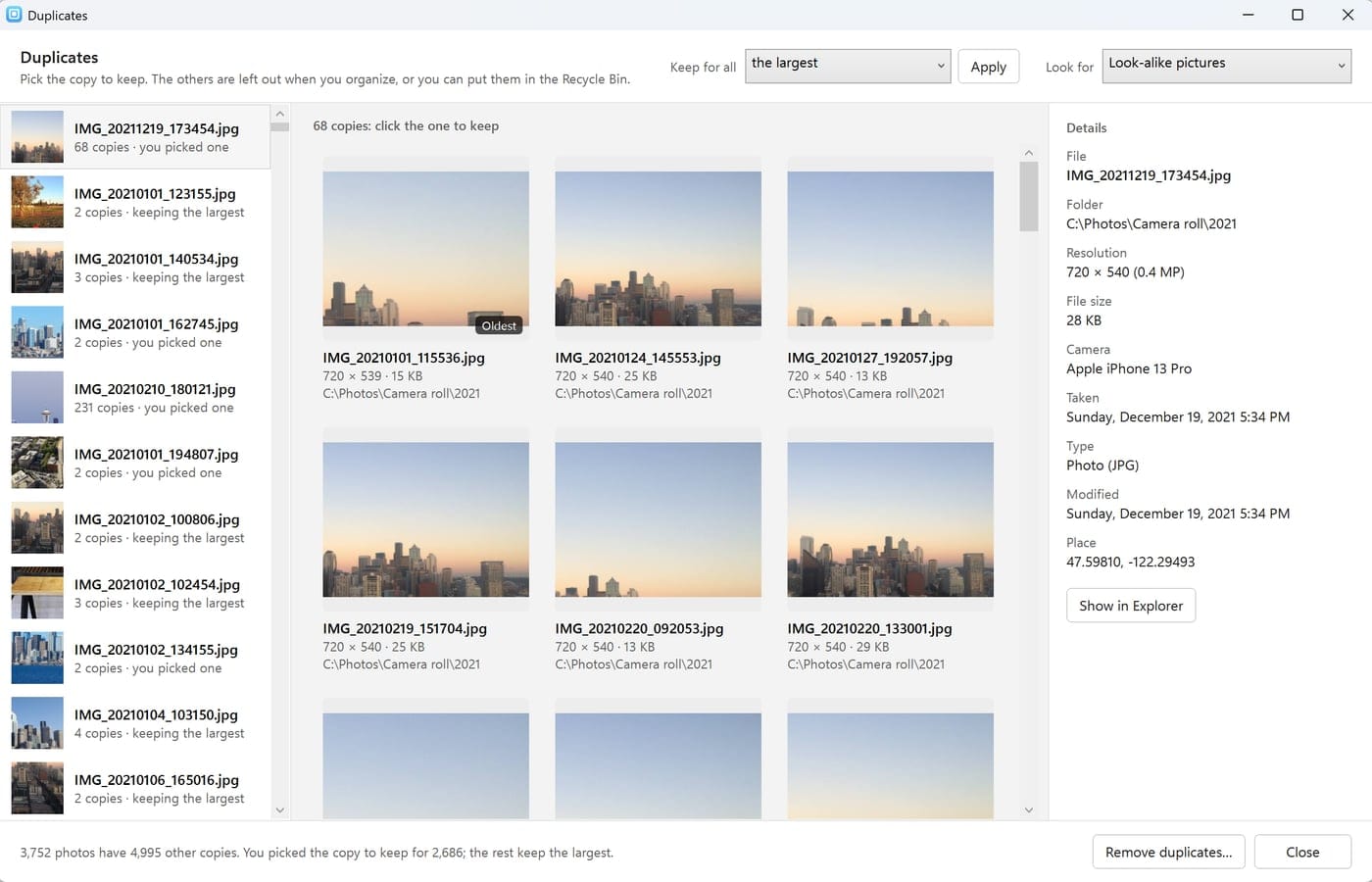This screenshot has height=882, width=1372.
Task: Click Show in Explorer button
Action: 1131,606
